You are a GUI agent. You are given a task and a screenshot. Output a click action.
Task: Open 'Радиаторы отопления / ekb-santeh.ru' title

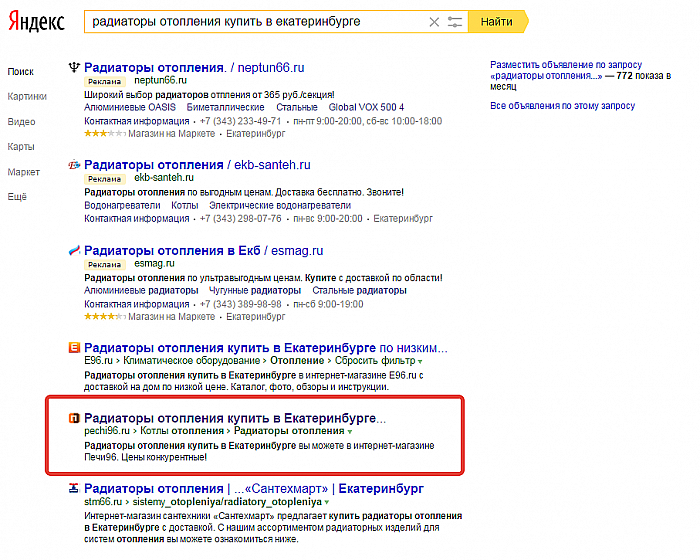[x=197, y=165]
